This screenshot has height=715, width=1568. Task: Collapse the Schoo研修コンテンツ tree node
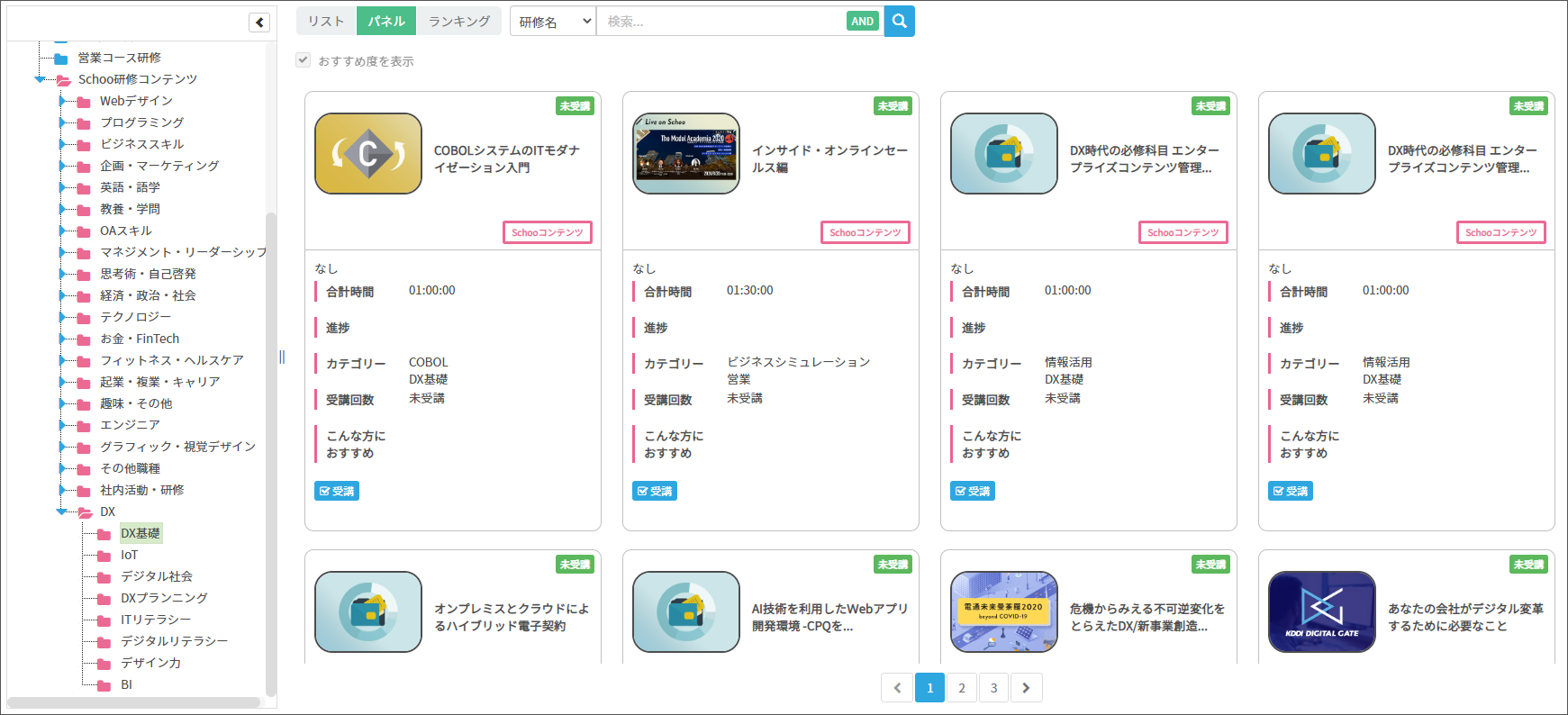40,79
